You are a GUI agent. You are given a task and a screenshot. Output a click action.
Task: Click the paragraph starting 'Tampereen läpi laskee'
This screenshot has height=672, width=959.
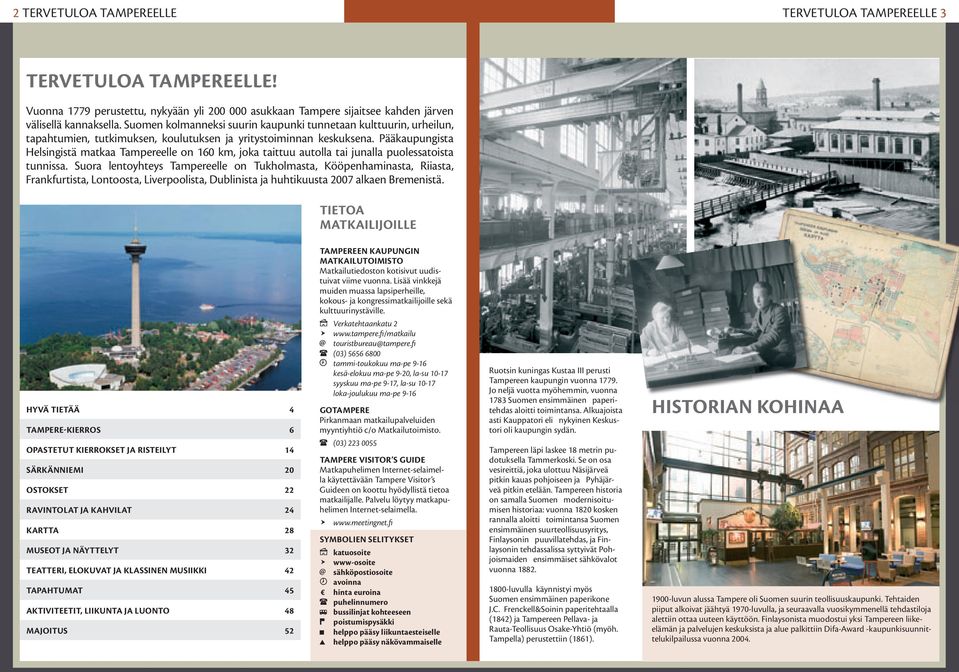pos(555,509)
